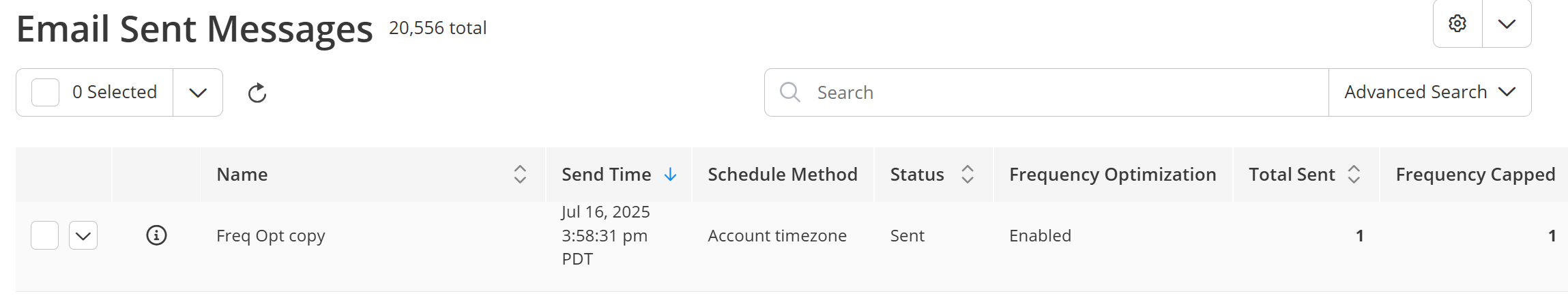Viewport: 1568px width, 296px height.
Task: Click the refresh list icon
Action: click(x=257, y=93)
